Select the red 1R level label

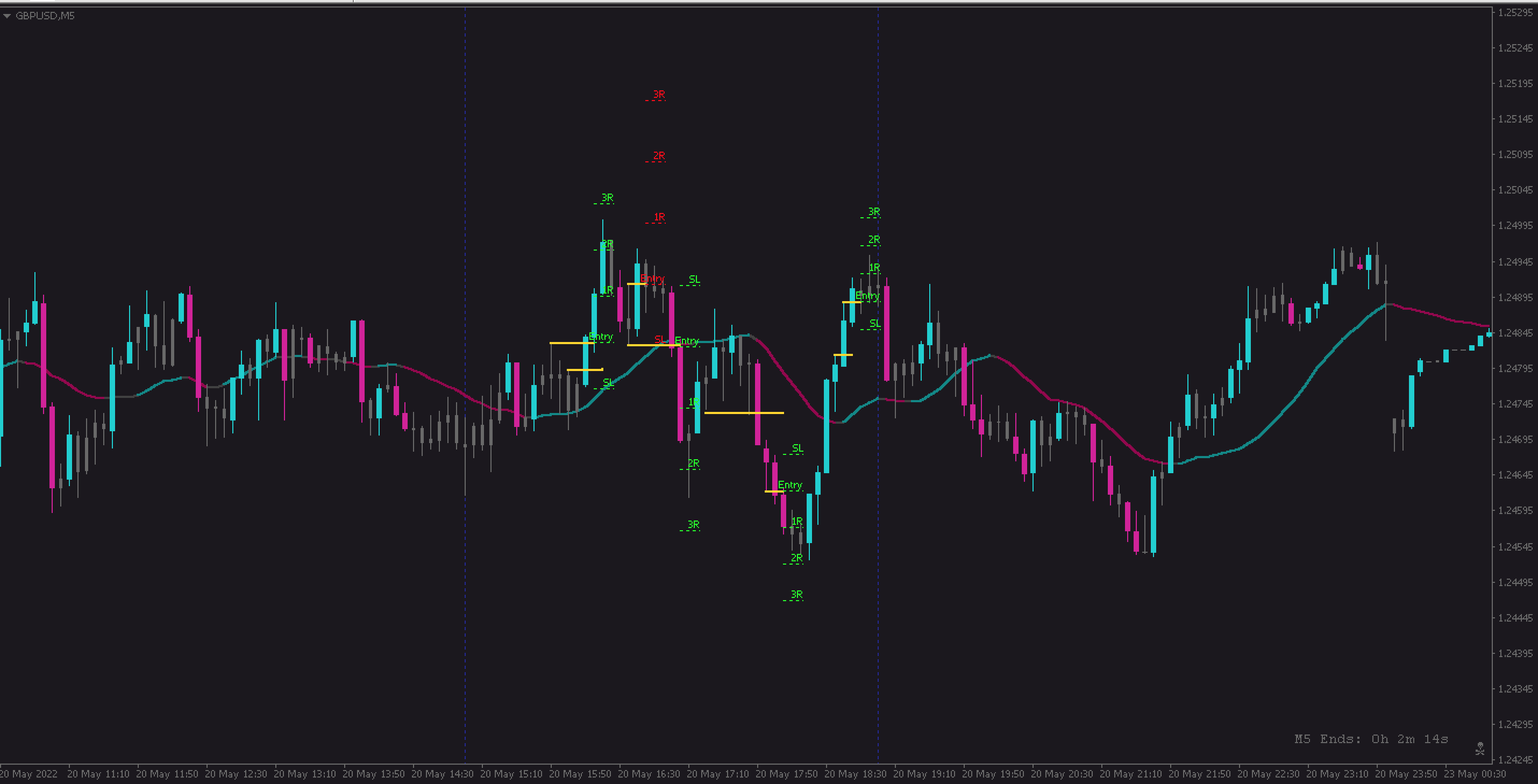659,217
